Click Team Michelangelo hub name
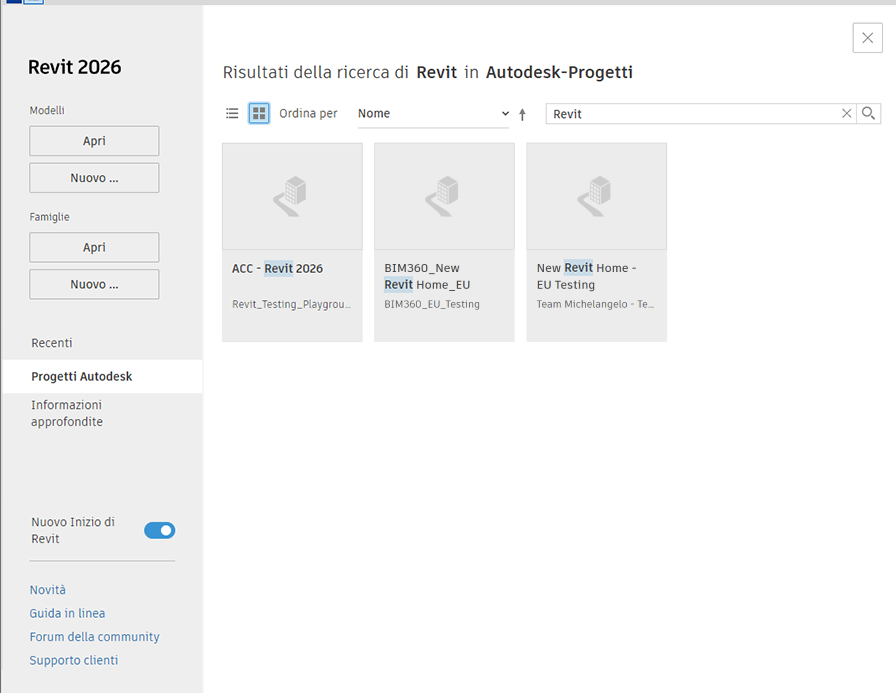This screenshot has height=693, width=896. (595, 305)
